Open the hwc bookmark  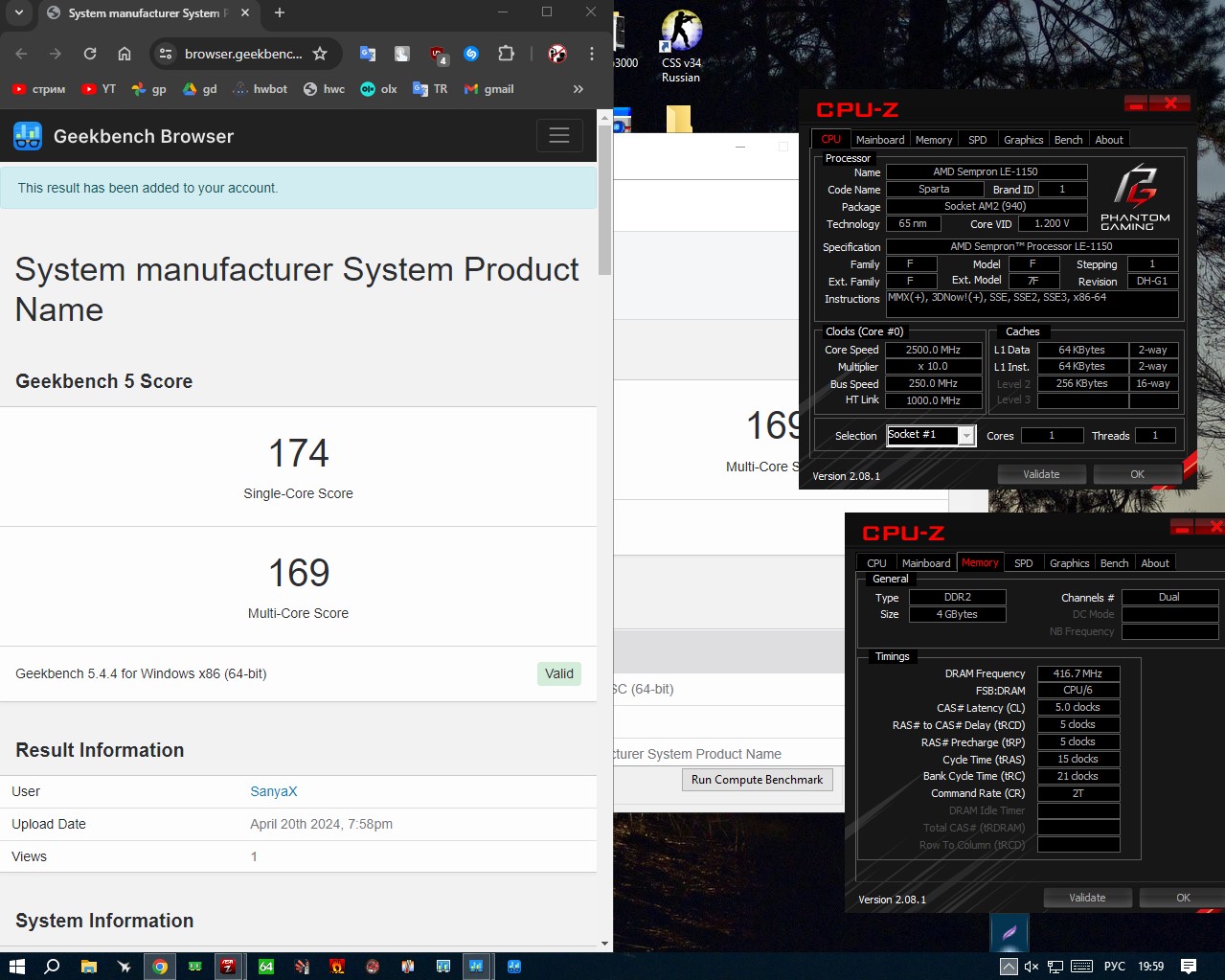324,89
